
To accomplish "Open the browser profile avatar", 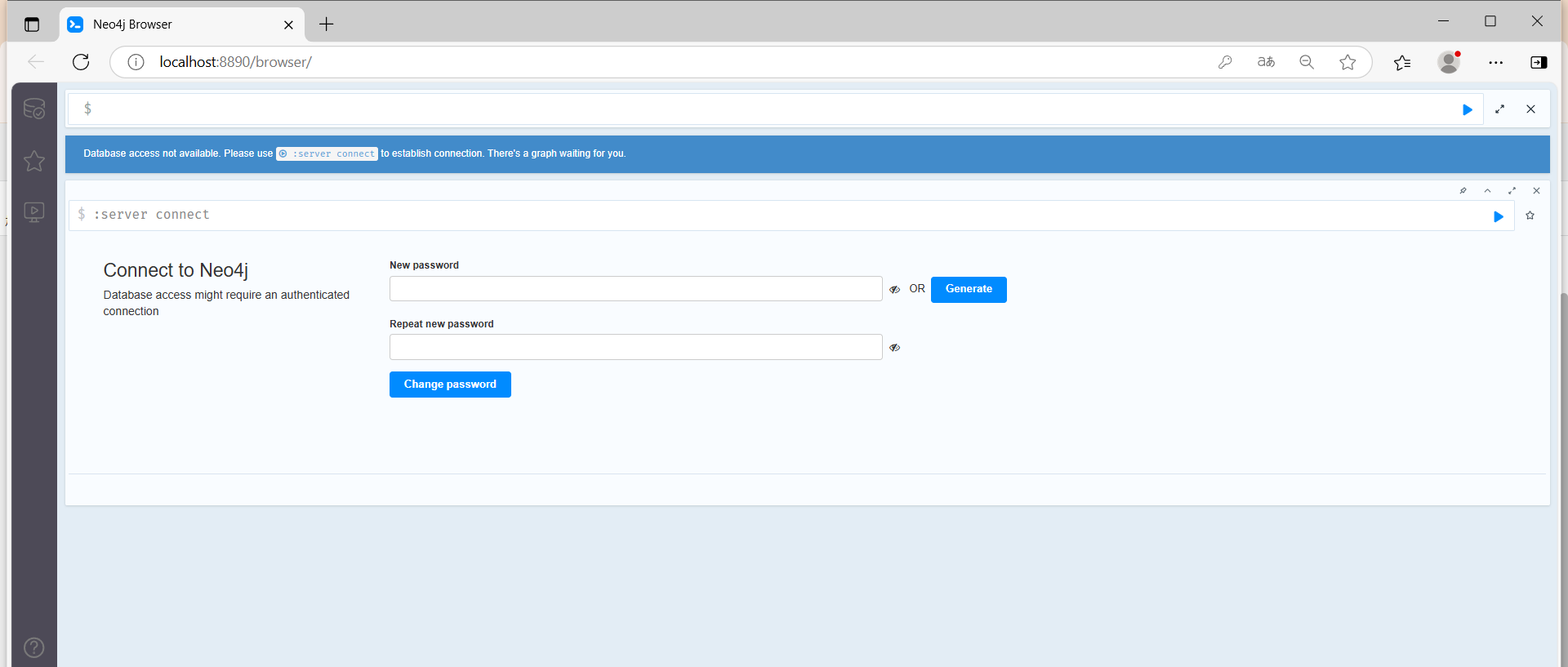I will [x=1449, y=62].
